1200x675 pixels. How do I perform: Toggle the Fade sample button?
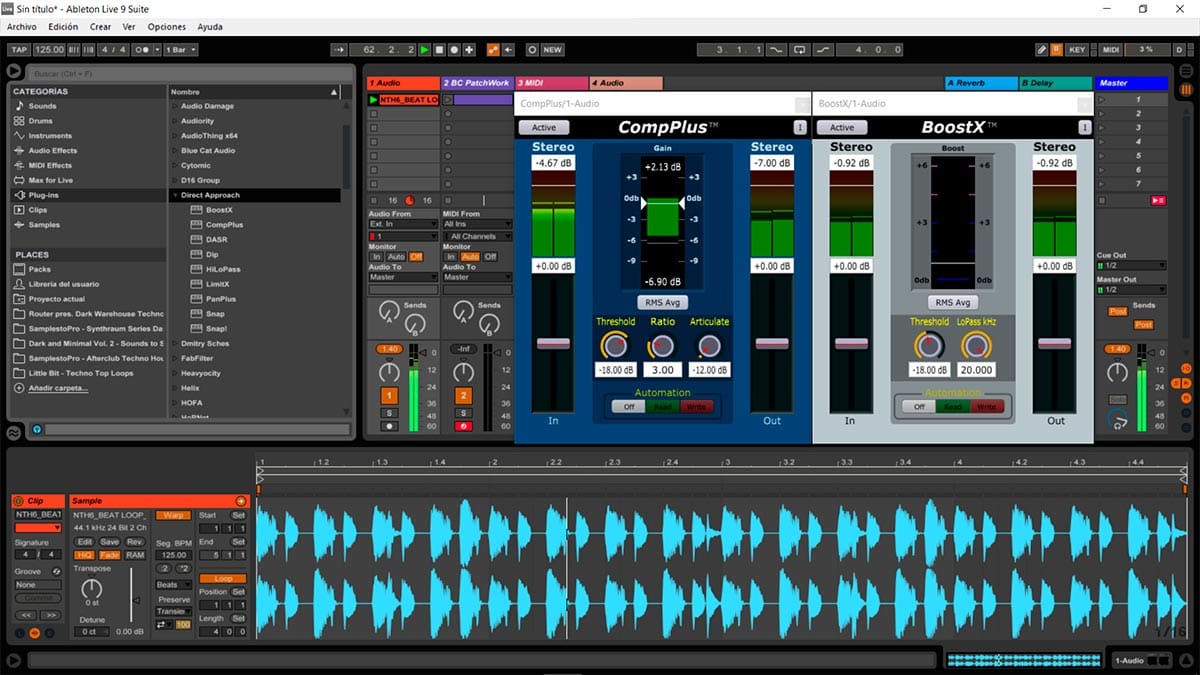click(109, 555)
